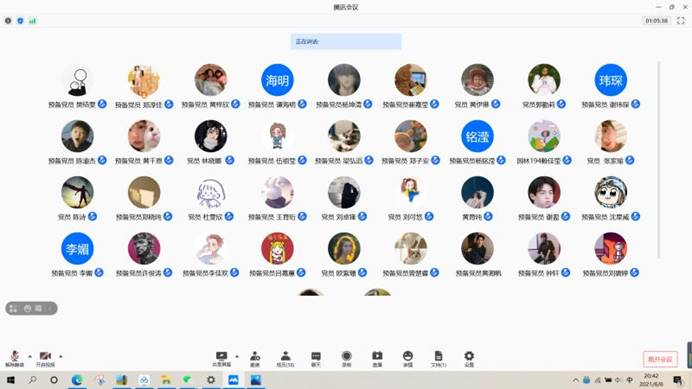
Task: Open the invite participants icon
Action: click(255, 359)
